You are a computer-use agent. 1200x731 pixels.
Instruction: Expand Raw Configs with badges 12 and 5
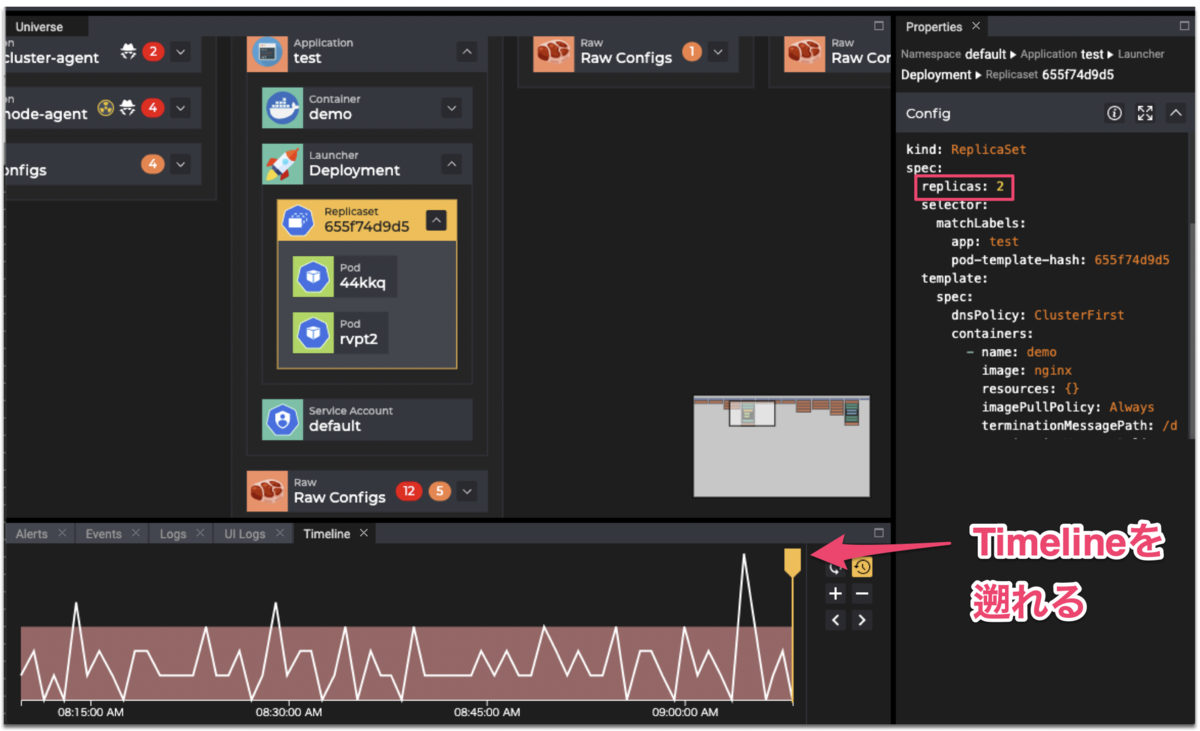[x=467, y=491]
